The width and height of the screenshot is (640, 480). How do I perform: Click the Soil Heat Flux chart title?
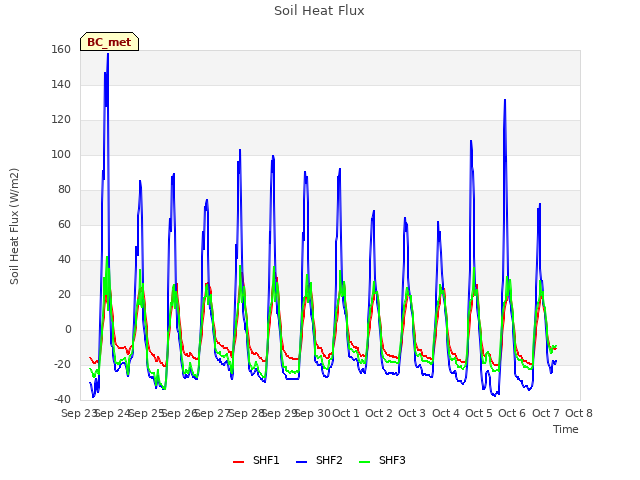[319, 11]
